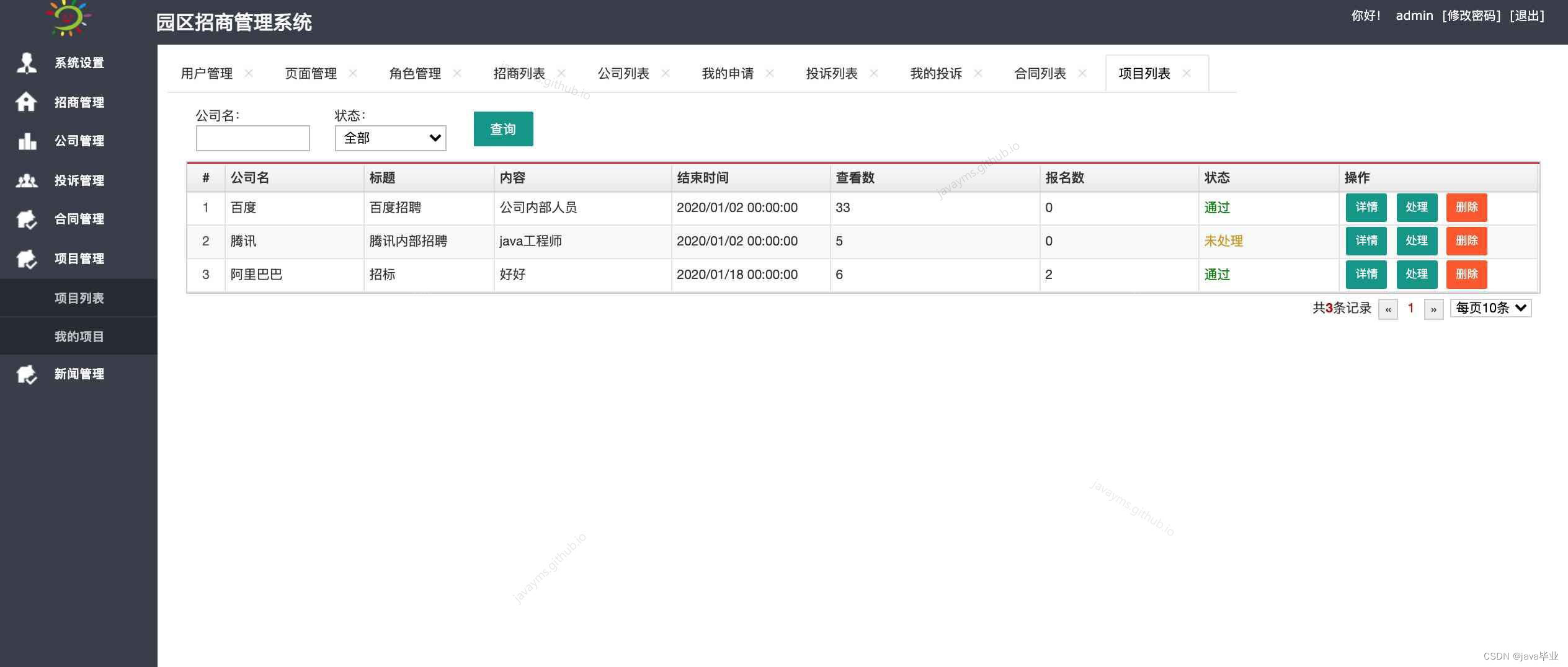Viewport: 1568px width, 667px height.
Task: Click the 投诉管理 people icon
Action: click(26, 180)
